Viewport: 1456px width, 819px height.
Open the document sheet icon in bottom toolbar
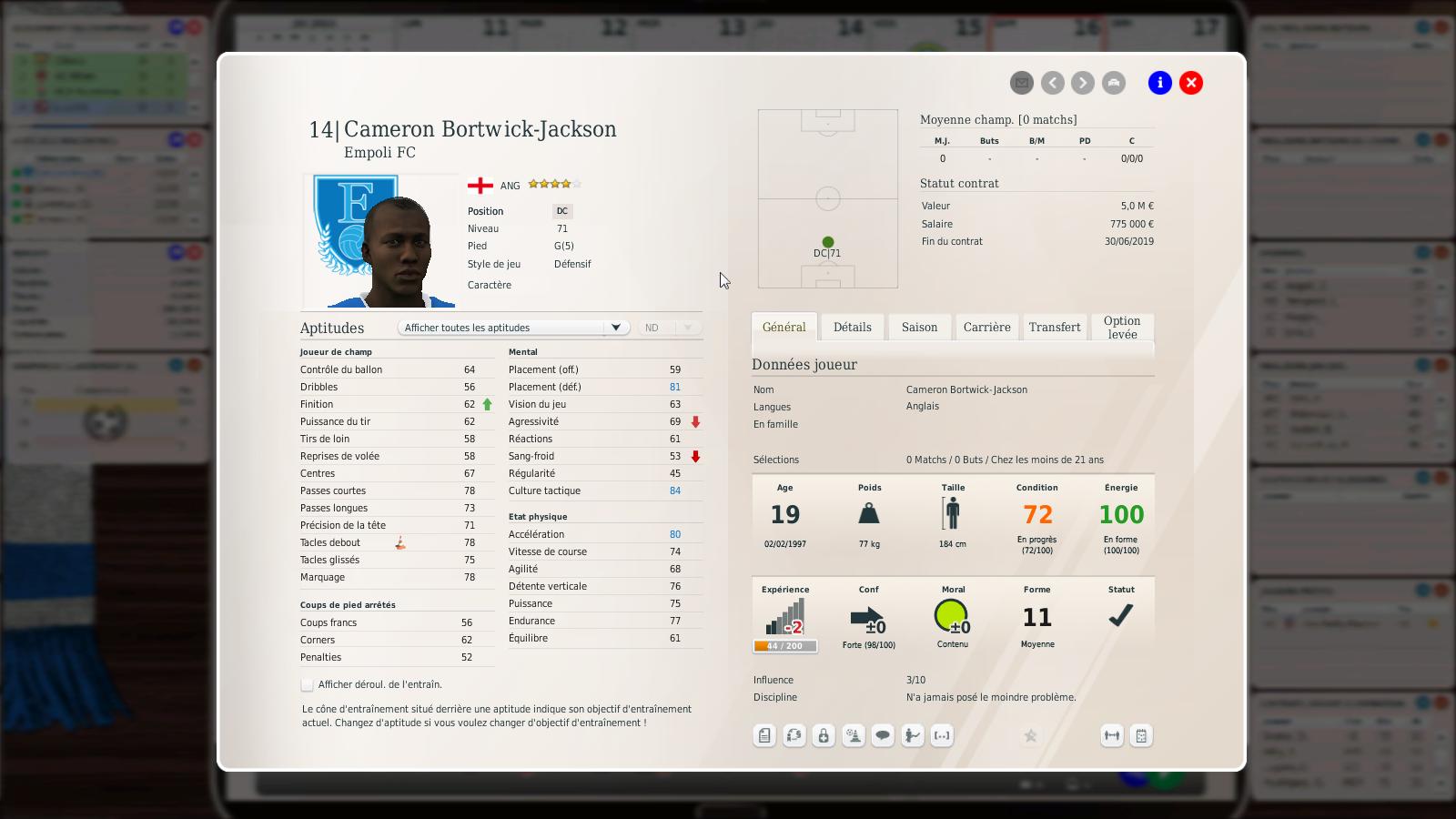pos(764,735)
